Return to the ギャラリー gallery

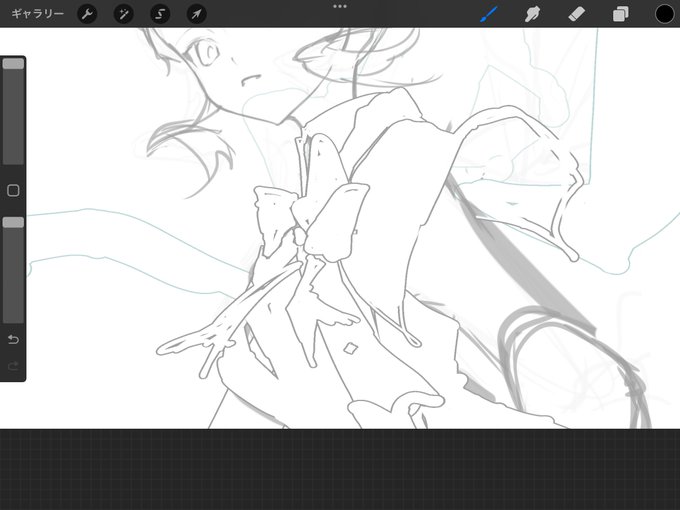coord(37,14)
